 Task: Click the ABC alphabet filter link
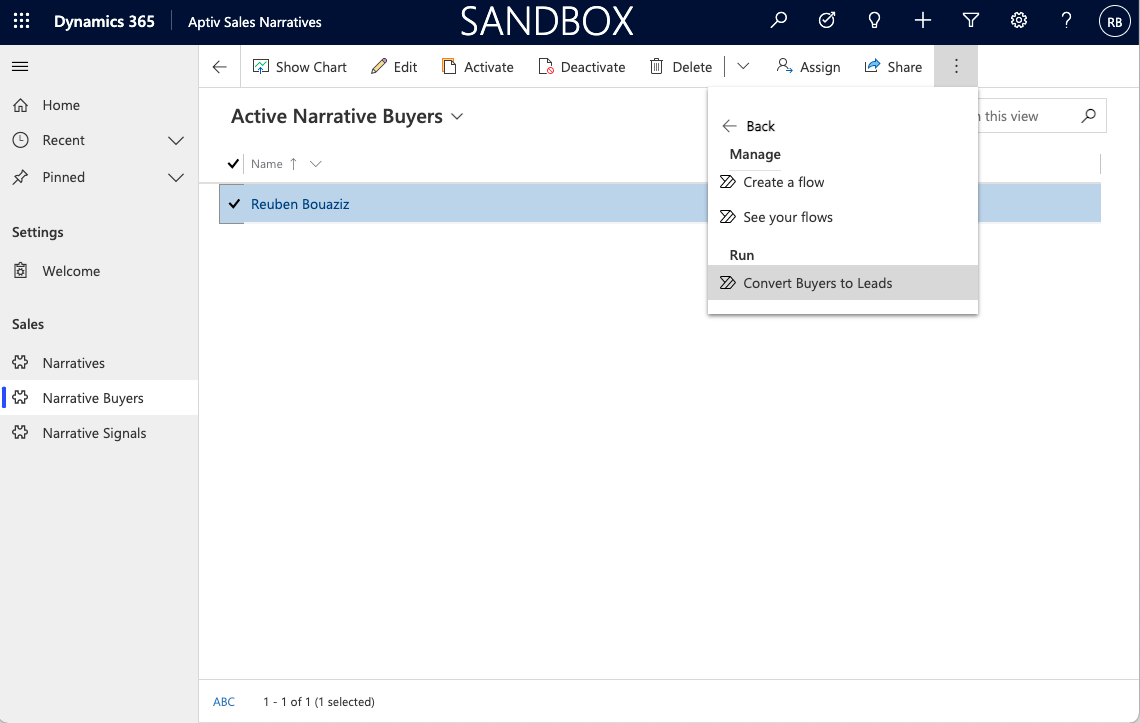(x=224, y=702)
